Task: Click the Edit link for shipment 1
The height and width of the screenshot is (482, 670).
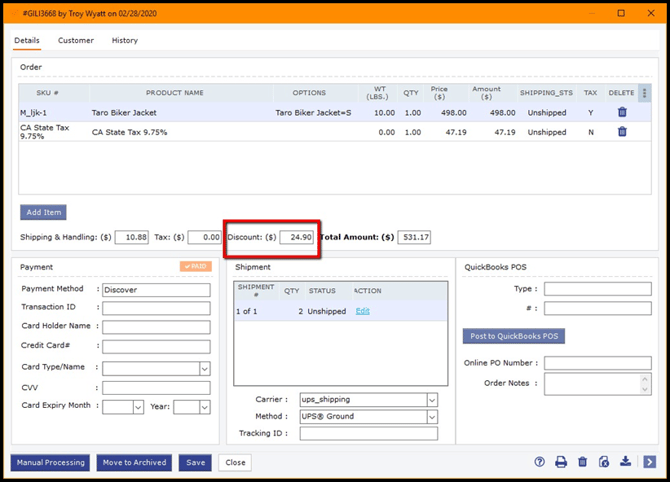Action: [x=362, y=311]
